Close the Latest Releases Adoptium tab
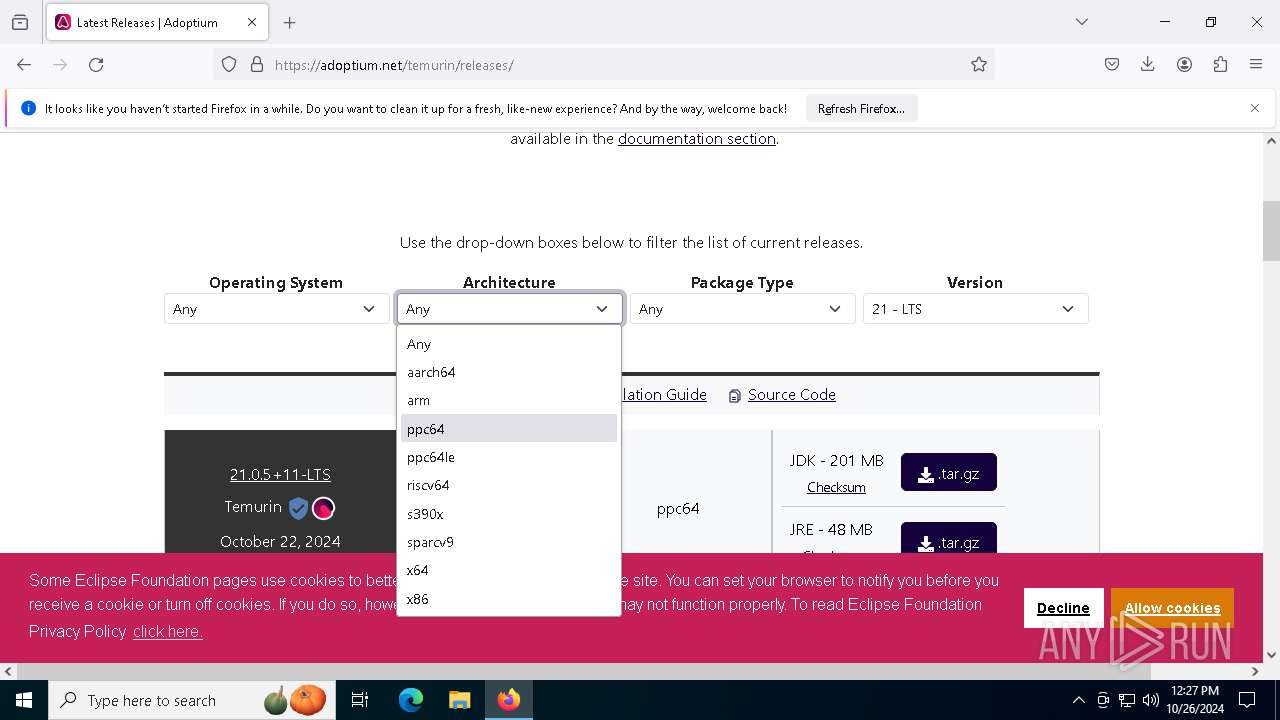The height and width of the screenshot is (720, 1280). (252, 22)
